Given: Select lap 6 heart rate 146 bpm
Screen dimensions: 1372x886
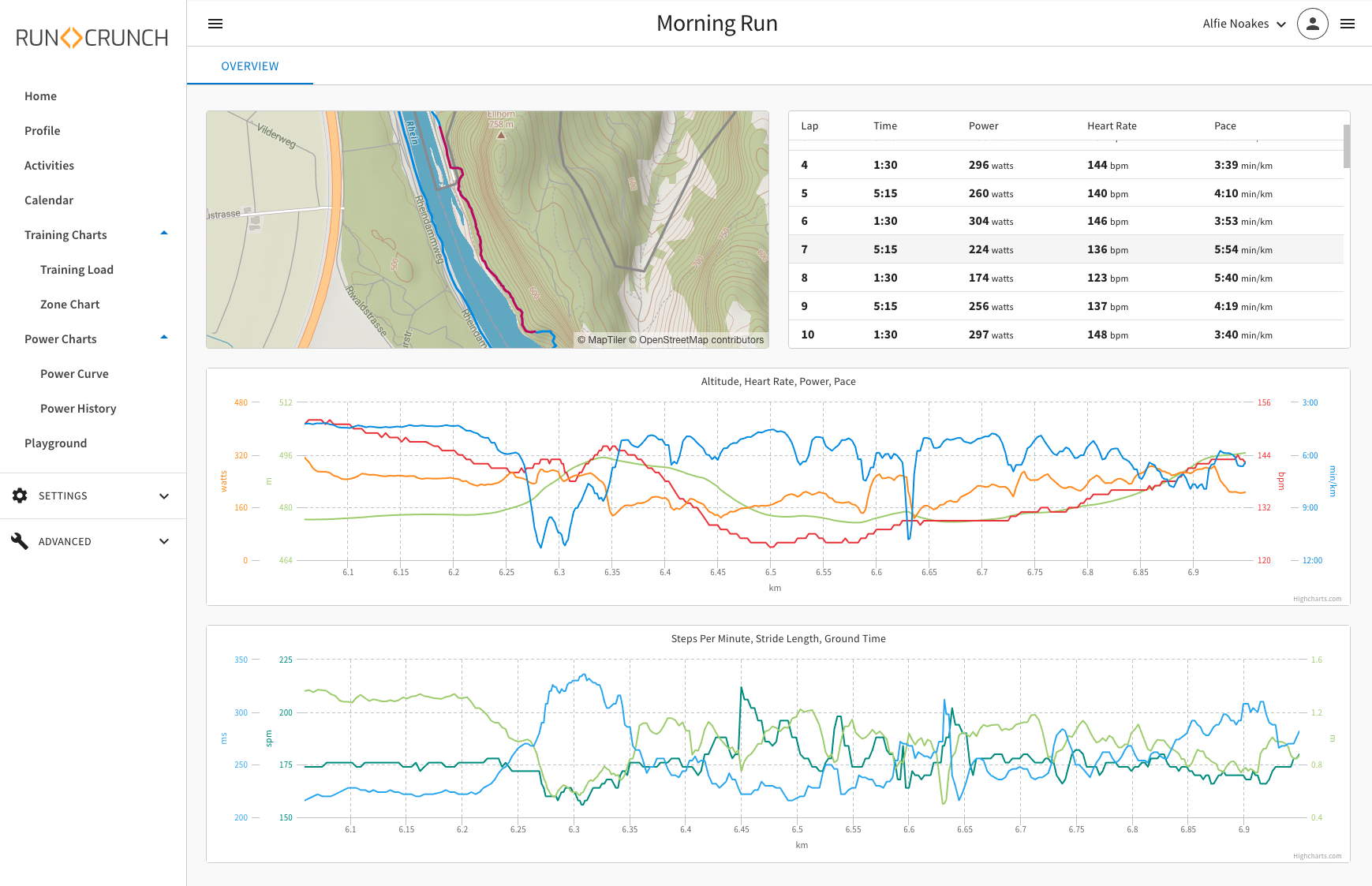Looking at the screenshot, I should click(x=1108, y=221).
